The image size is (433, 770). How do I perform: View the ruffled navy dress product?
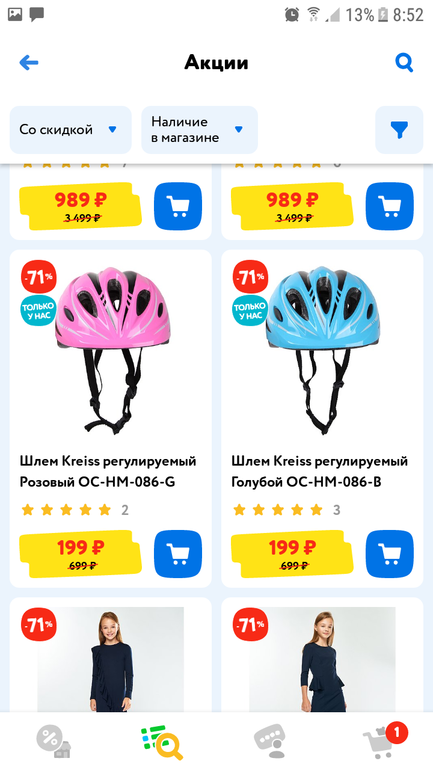click(110, 659)
